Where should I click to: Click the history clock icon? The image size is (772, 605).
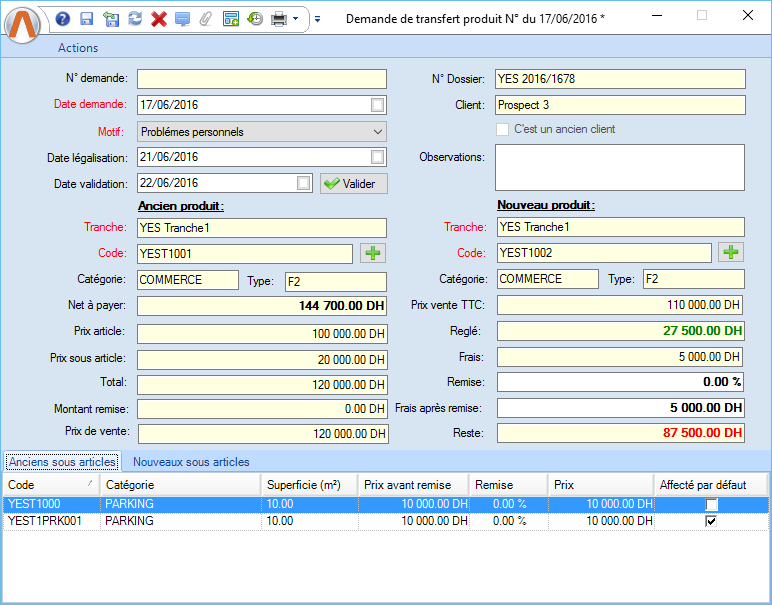point(255,19)
